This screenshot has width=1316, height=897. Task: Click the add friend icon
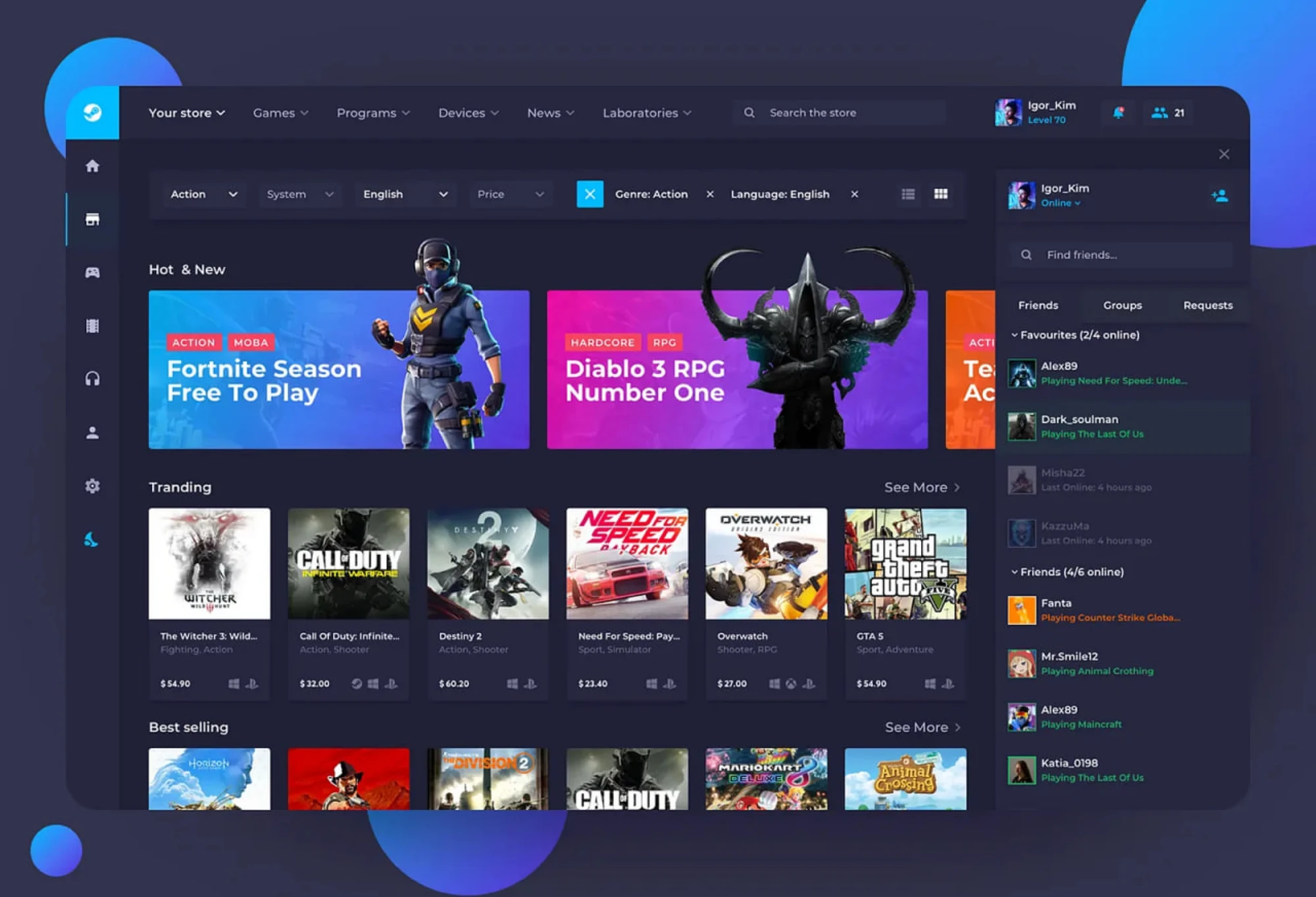[x=1219, y=195]
